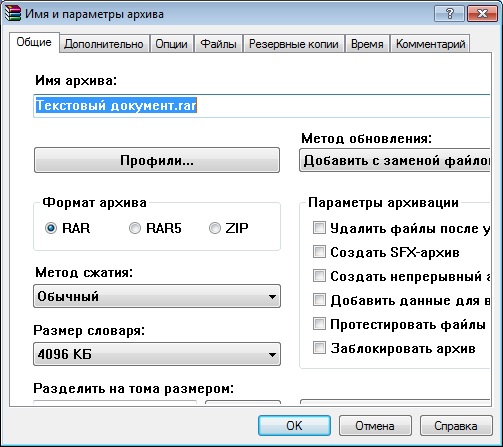Screen dimensions: 503x447
Task: Check Удалить файлы после упаковки option
Action: click(319, 228)
